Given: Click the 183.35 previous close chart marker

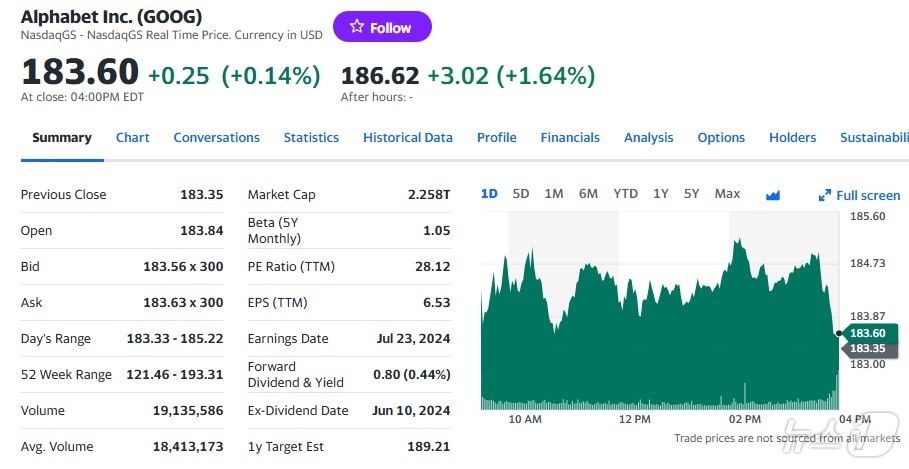Looking at the screenshot, I should pyautogui.click(x=866, y=348).
